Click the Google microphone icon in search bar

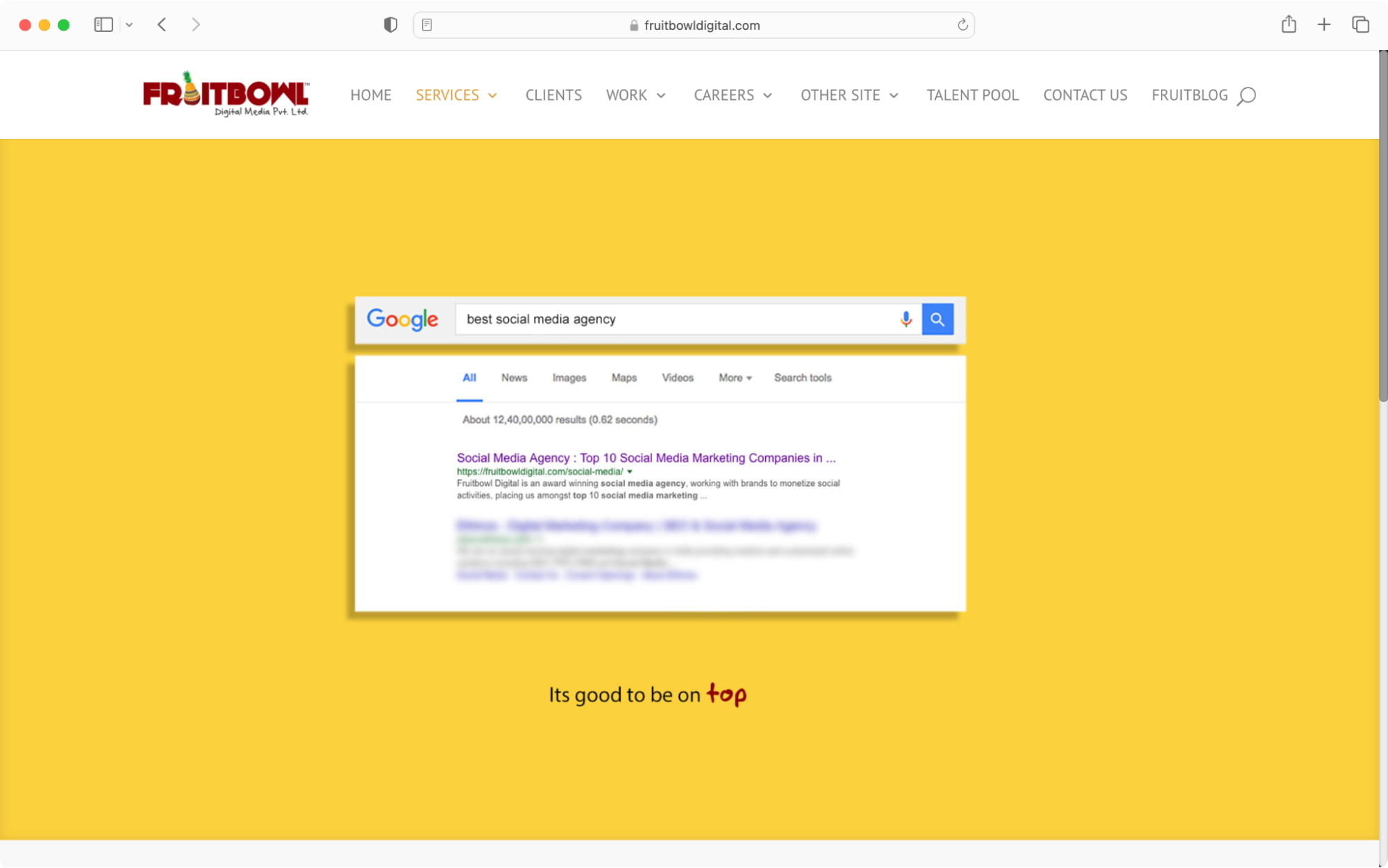point(905,319)
